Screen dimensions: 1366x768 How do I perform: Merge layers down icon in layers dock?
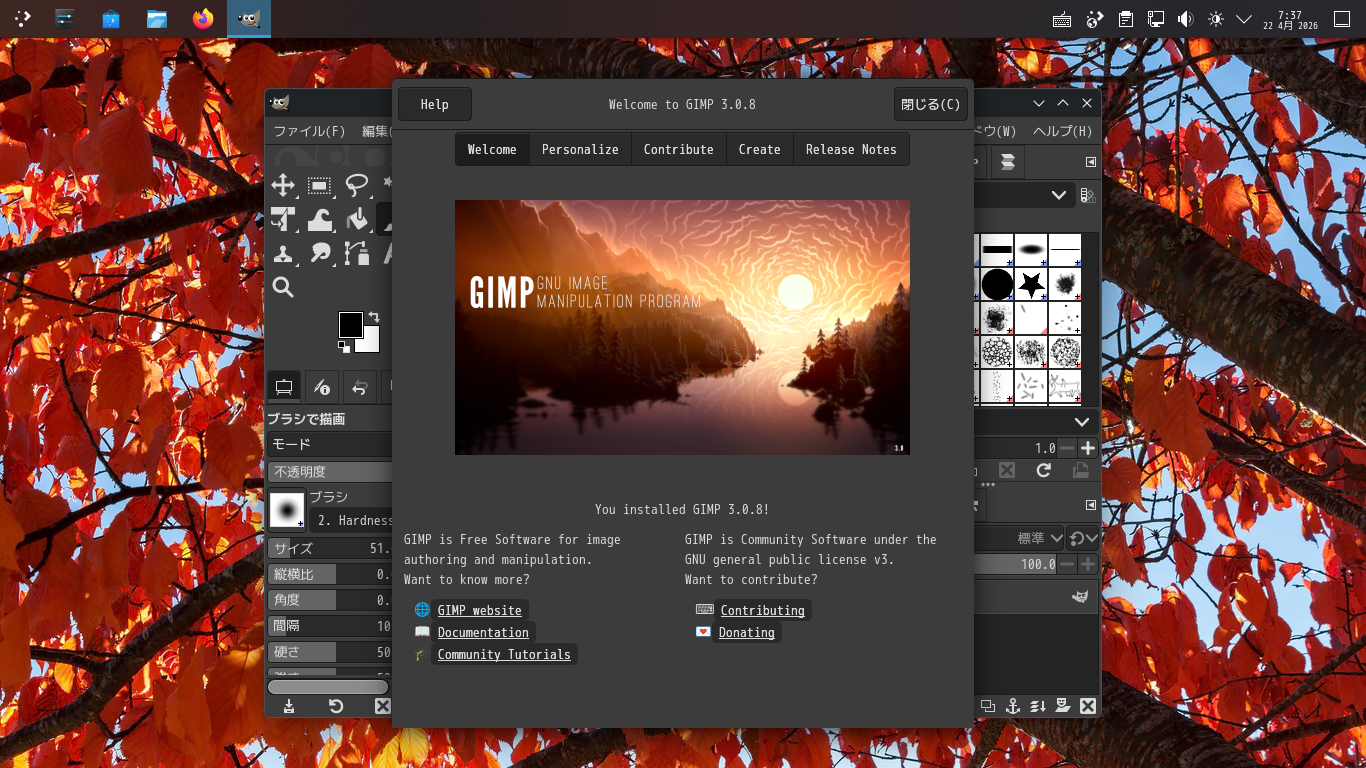tap(1038, 706)
